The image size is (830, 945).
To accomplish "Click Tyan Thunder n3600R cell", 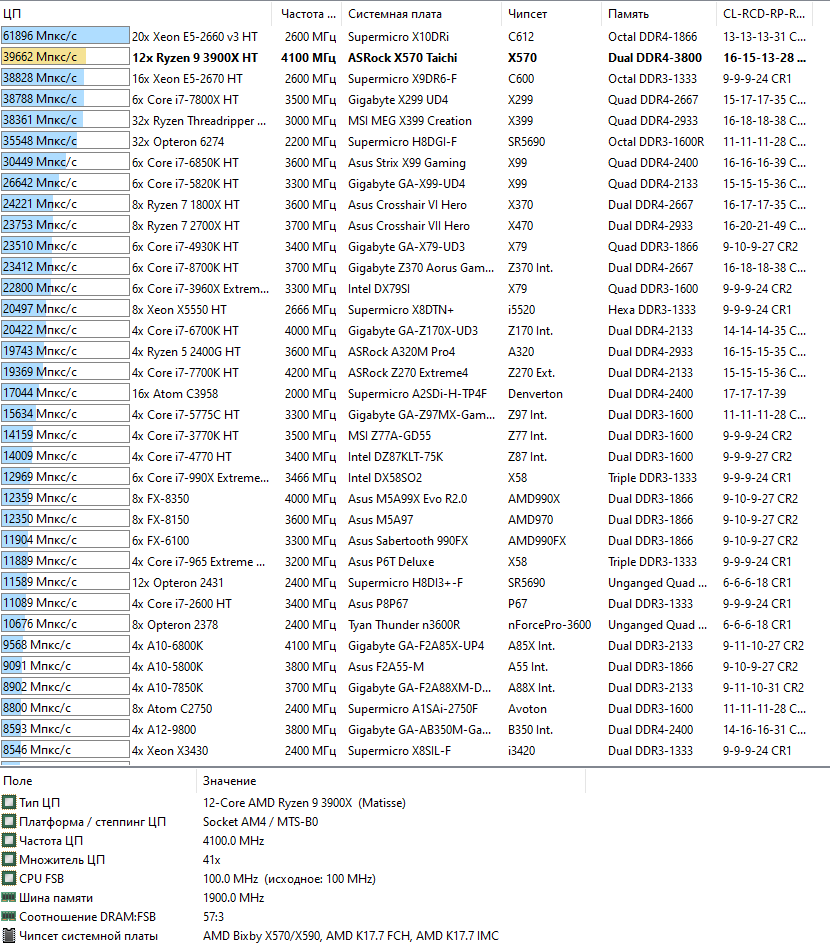I will click(404, 625).
